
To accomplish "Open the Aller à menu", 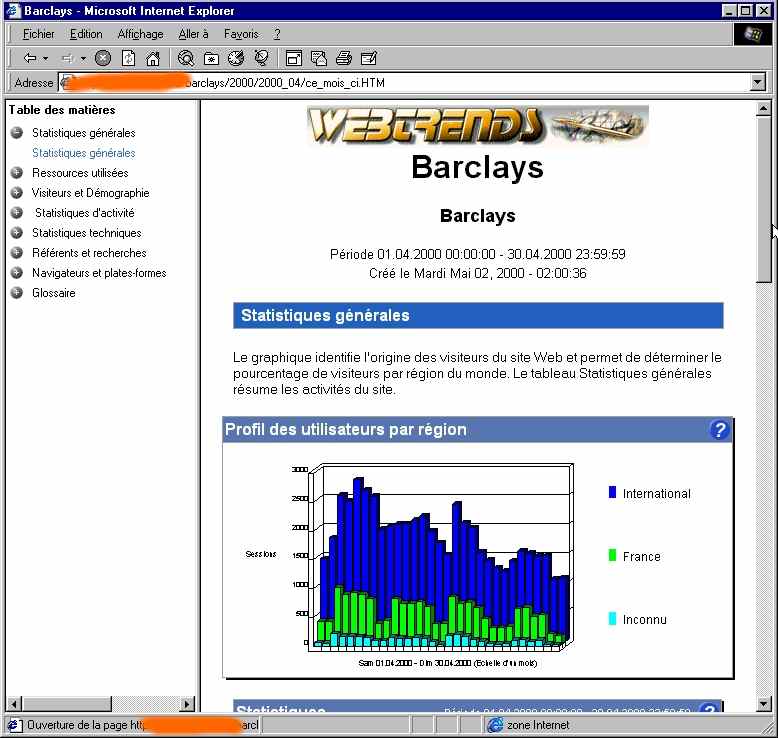I will pyautogui.click(x=194, y=34).
